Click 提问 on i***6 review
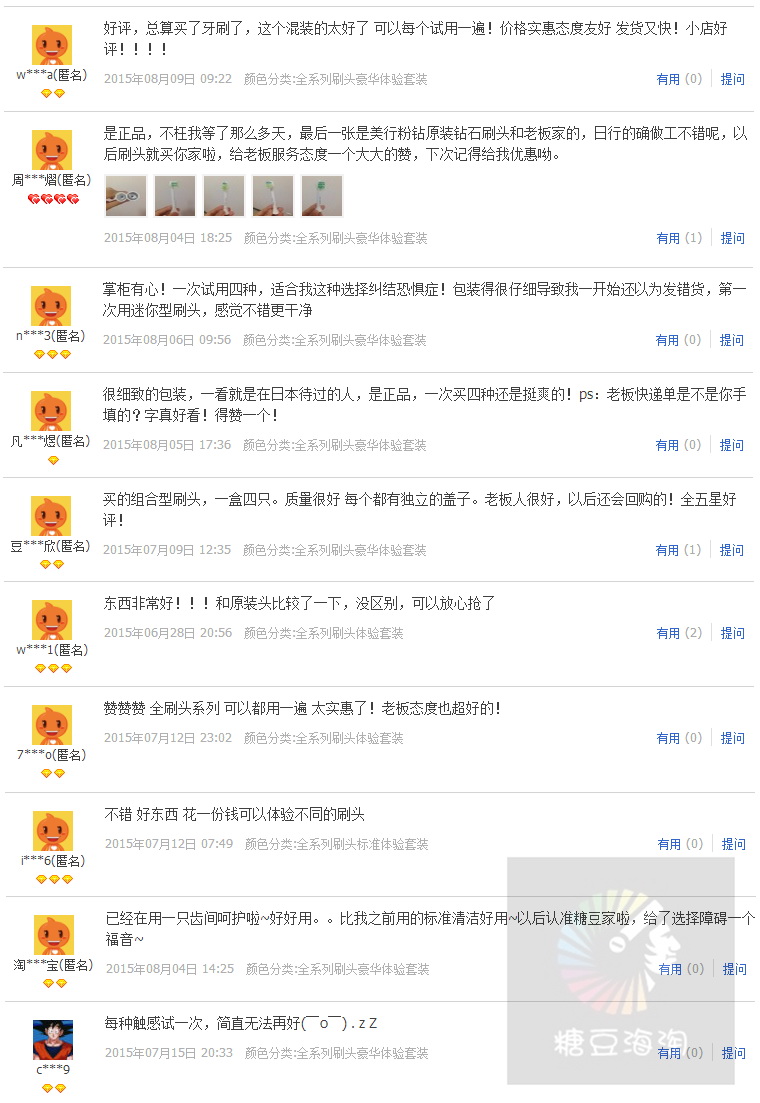Viewport: 760px width, 1103px height. coord(733,844)
